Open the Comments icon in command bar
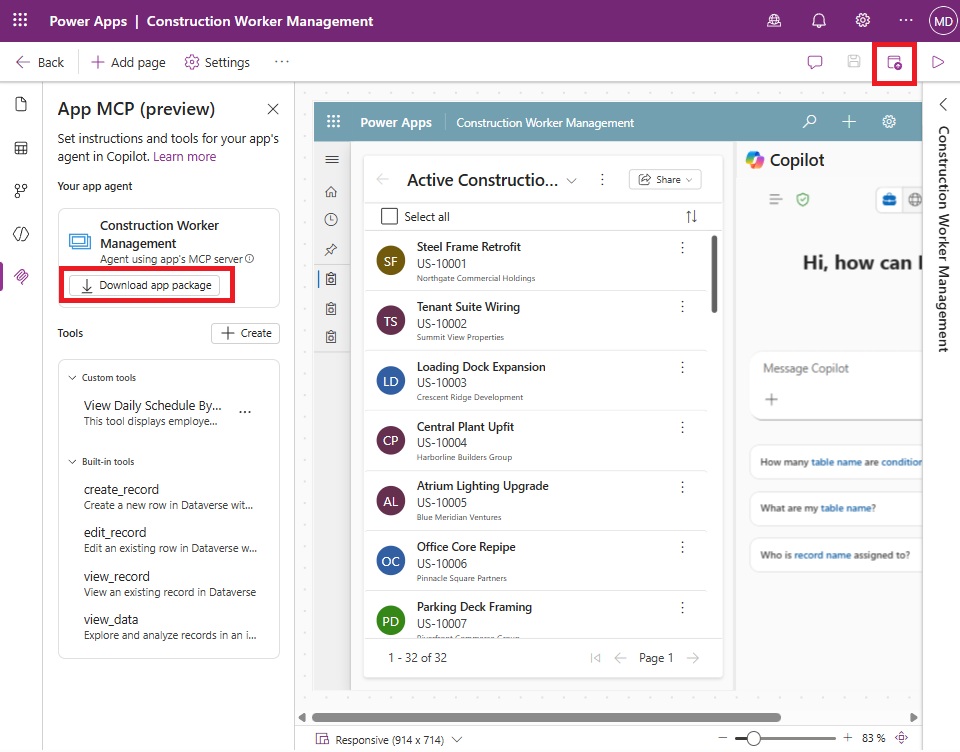The width and height of the screenshot is (960, 752). 814,62
